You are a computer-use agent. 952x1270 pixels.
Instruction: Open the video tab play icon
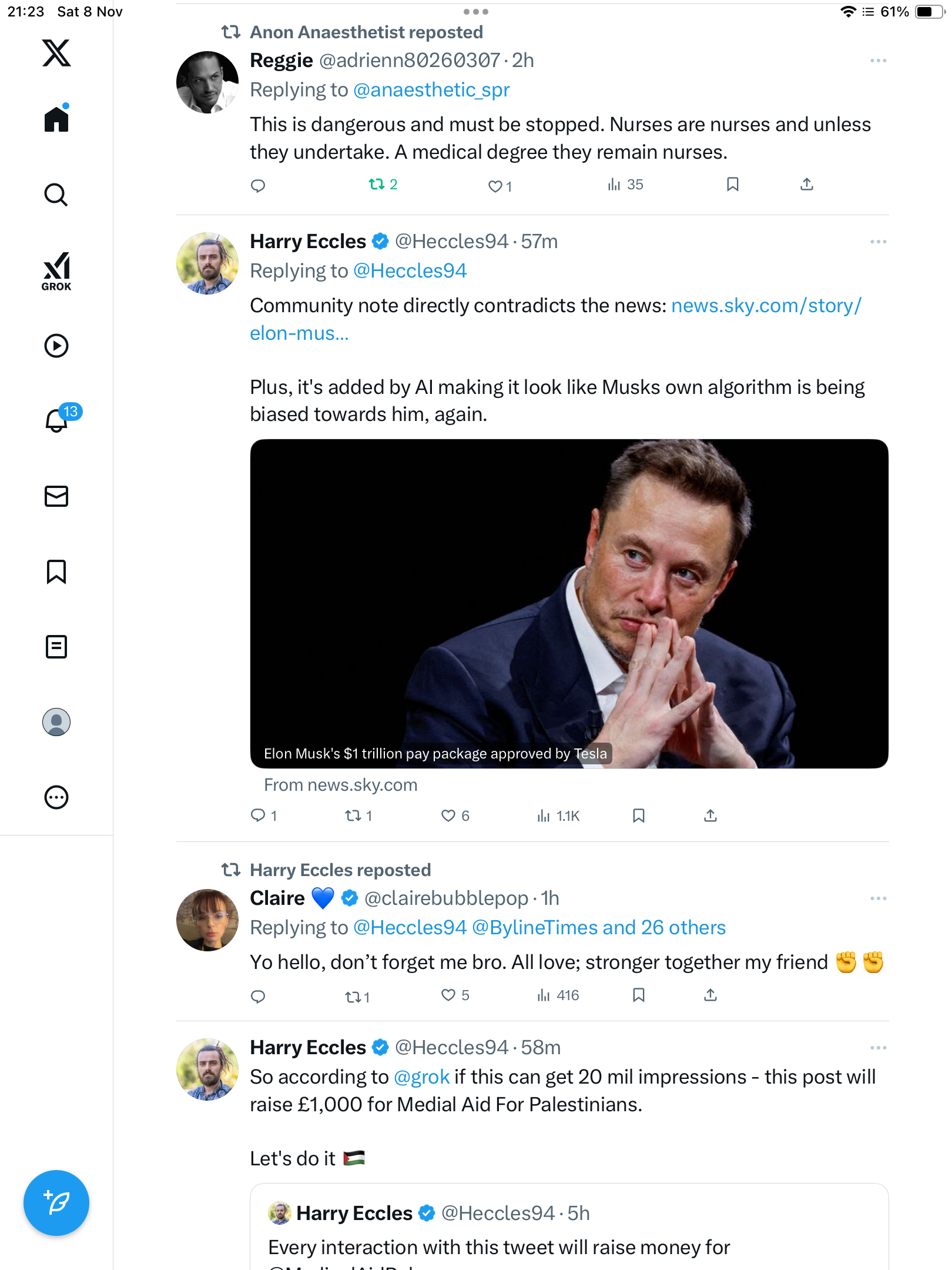pos(56,346)
